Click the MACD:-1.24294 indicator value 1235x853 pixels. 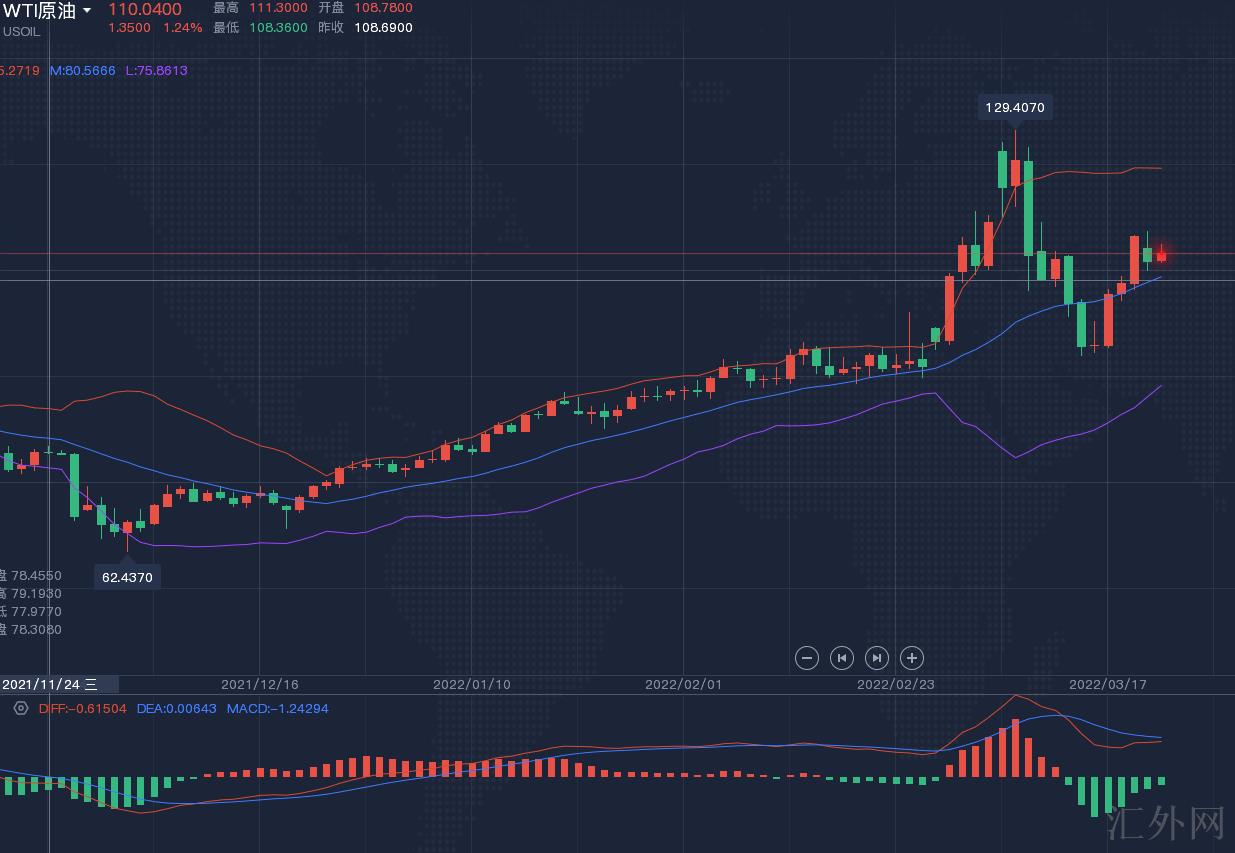[x=277, y=708]
